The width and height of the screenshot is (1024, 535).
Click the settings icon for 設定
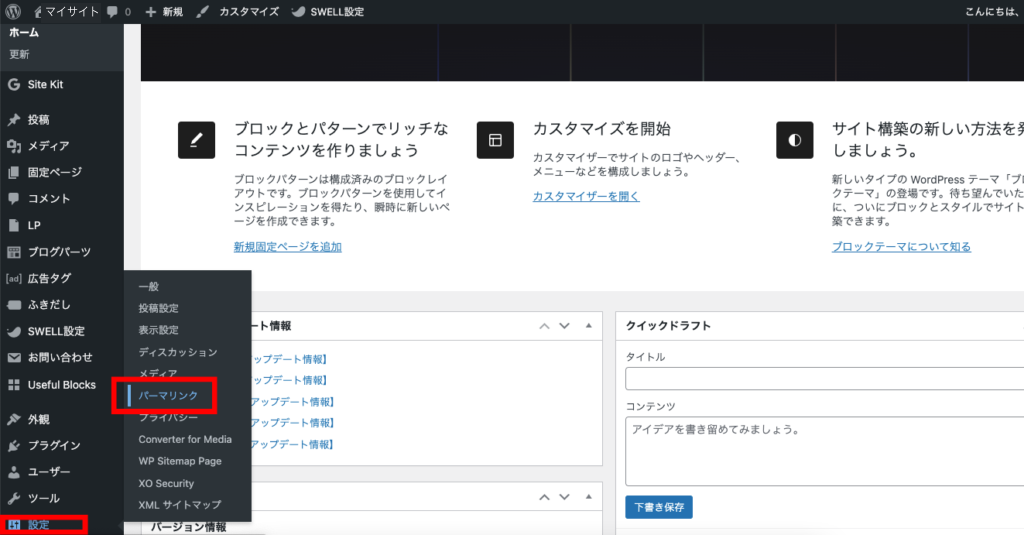[x=14, y=525]
